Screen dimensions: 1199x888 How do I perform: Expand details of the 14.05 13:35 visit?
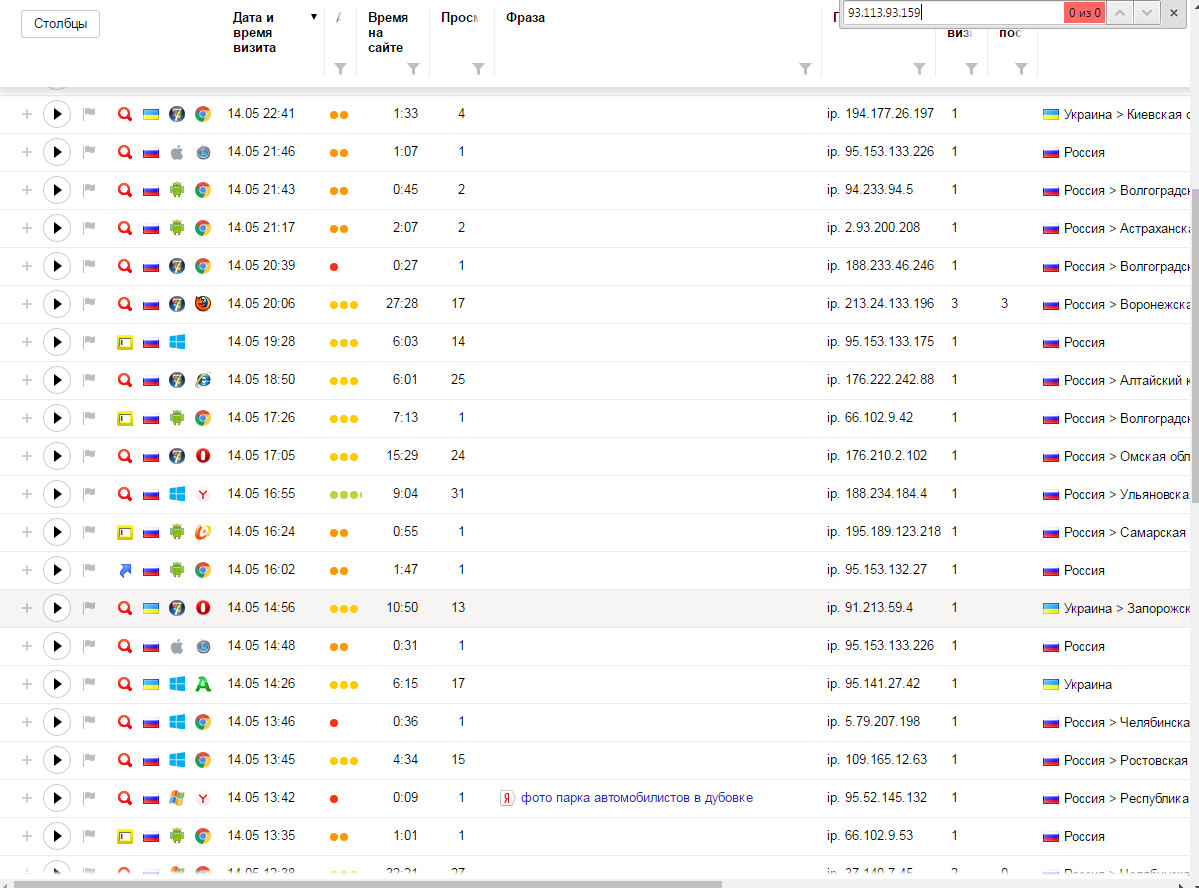point(27,836)
